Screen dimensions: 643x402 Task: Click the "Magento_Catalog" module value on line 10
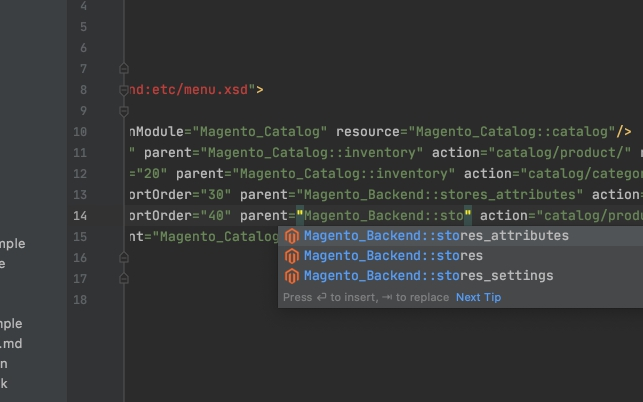pyautogui.click(x=260, y=132)
